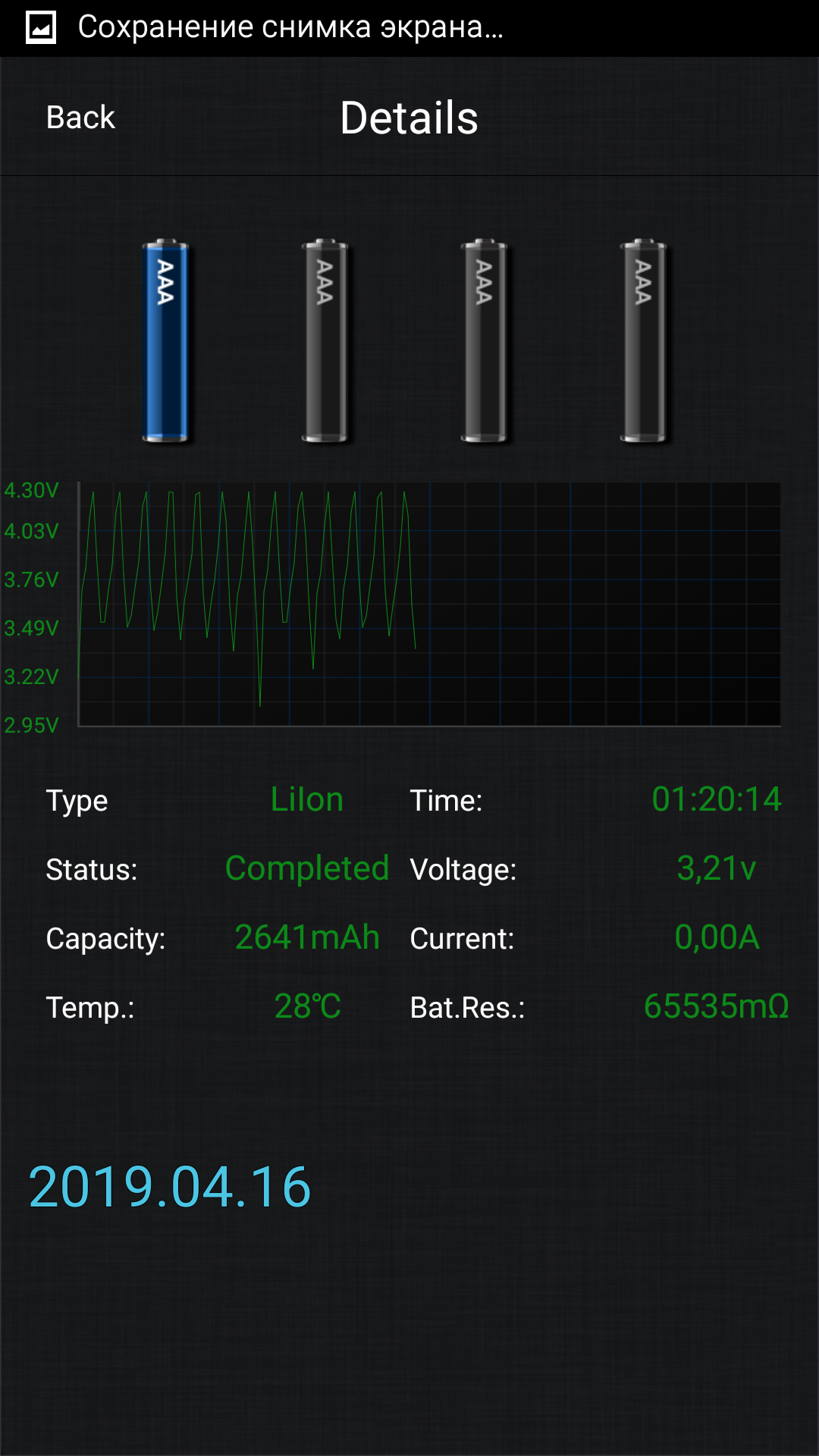Tap the screenshot saving notification icon

point(41,28)
